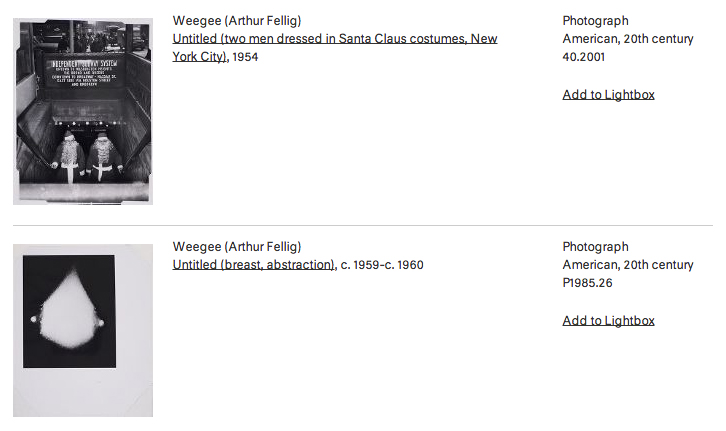The height and width of the screenshot is (431, 726).
Task: Select accession number P1985.26
Action: (590, 283)
